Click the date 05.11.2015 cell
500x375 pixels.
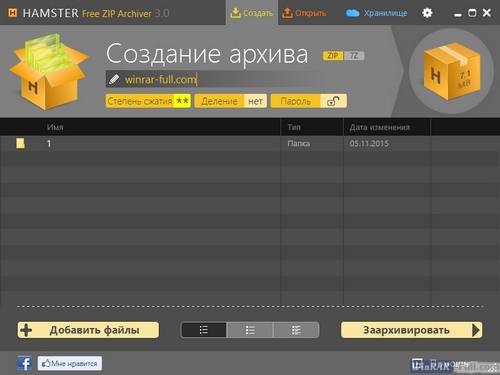tap(369, 144)
